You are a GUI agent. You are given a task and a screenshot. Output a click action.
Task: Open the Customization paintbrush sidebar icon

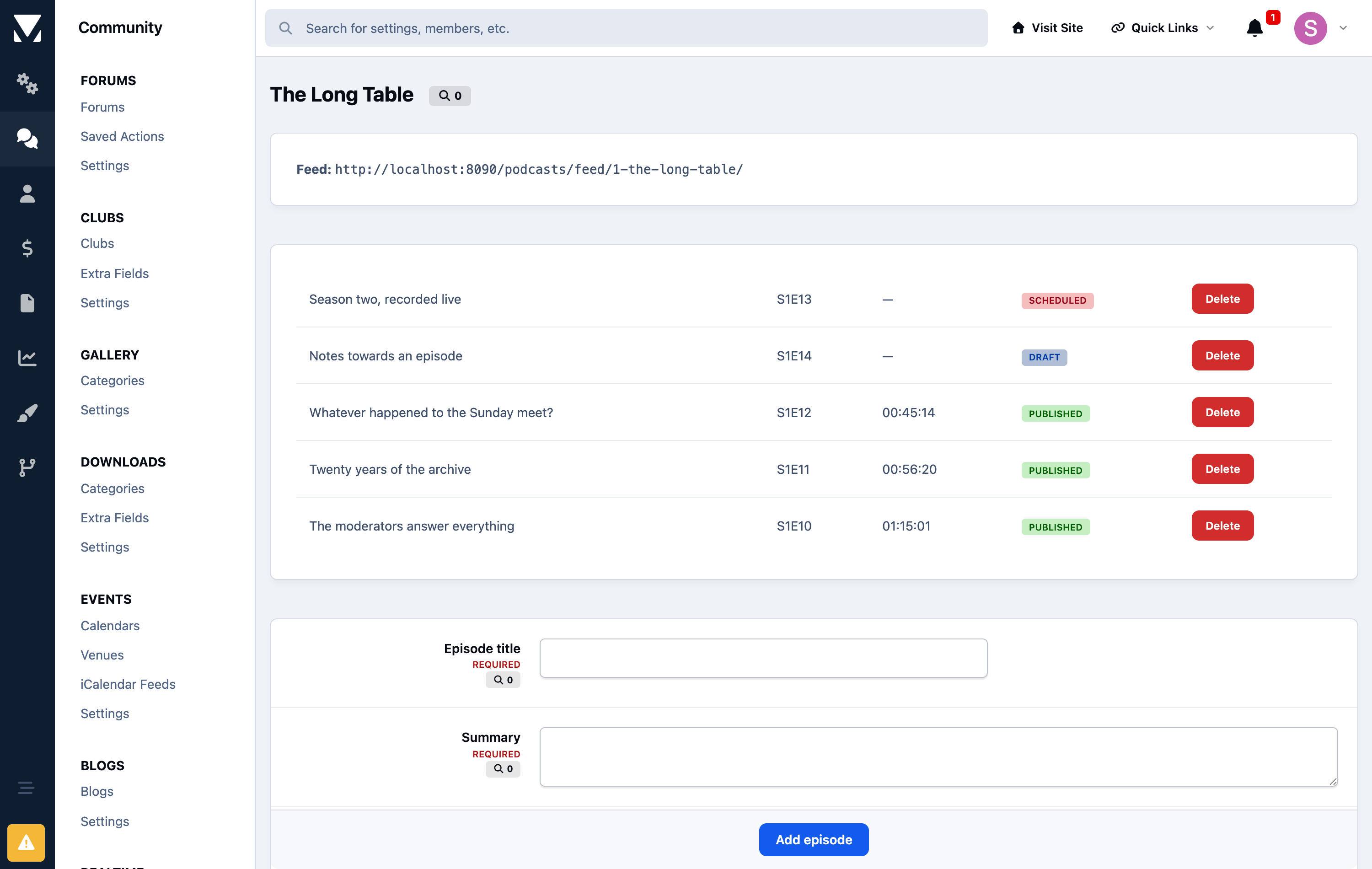pyautogui.click(x=27, y=413)
